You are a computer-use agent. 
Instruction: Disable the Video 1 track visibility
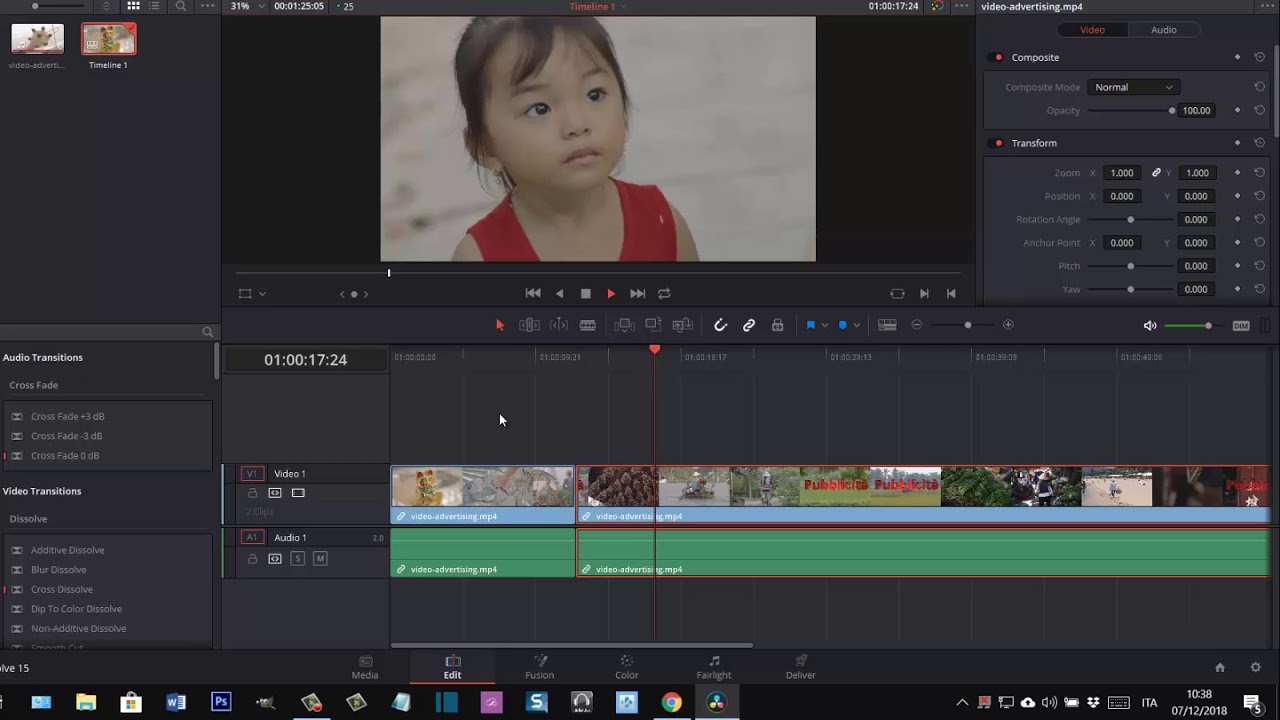click(x=298, y=493)
